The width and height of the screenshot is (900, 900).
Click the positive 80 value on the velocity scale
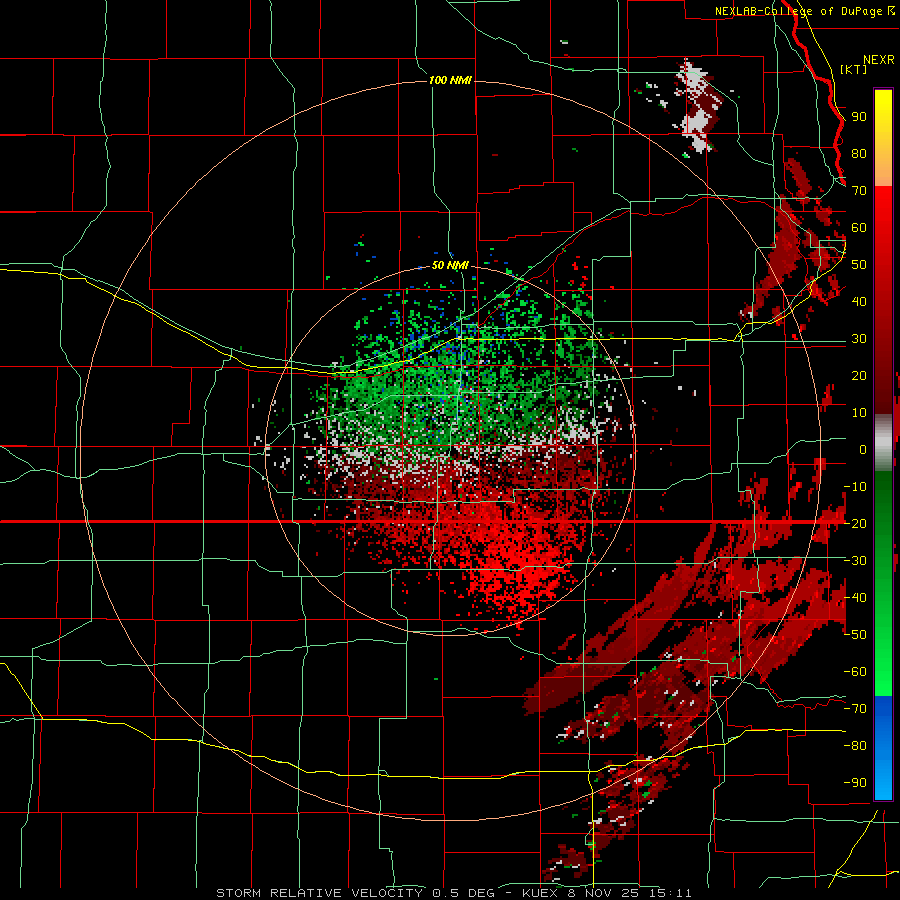pos(859,154)
